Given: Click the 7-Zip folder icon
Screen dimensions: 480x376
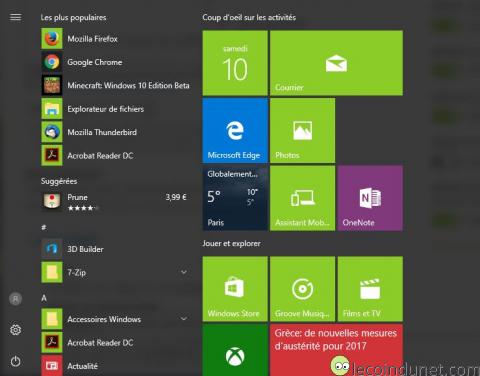Looking at the screenshot, I should pyautogui.click(x=52, y=272).
